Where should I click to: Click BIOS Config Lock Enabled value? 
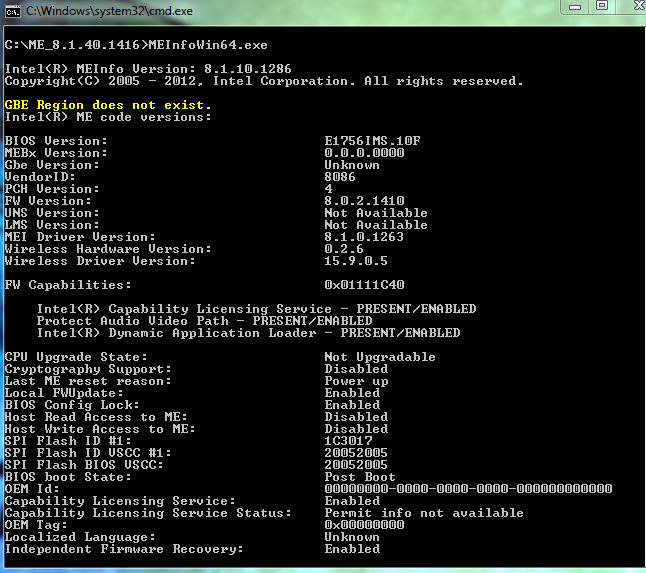pos(352,405)
